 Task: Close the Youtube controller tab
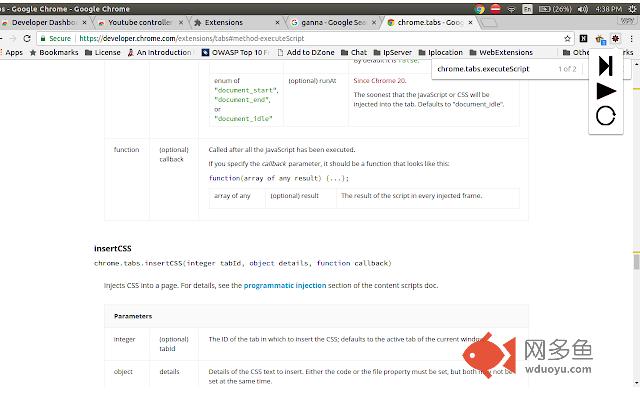(181, 22)
